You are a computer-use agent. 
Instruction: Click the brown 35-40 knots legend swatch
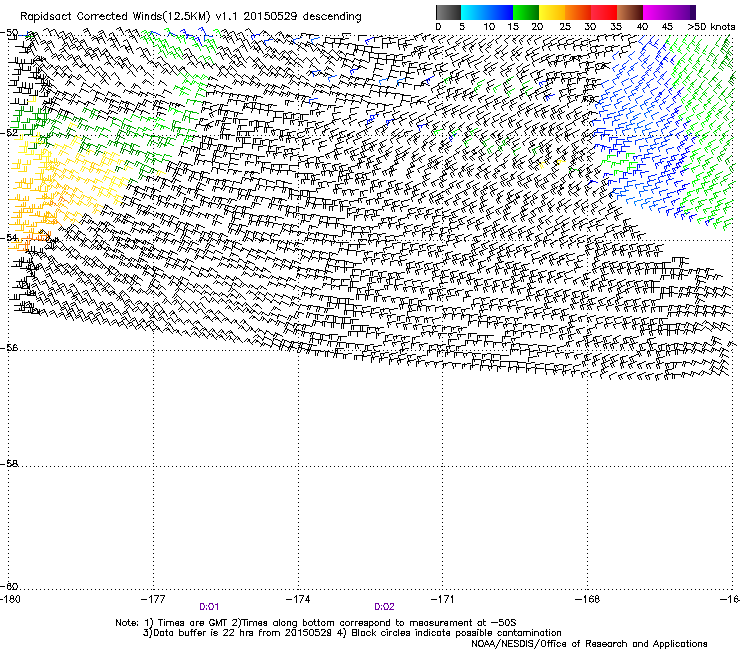click(630, 12)
